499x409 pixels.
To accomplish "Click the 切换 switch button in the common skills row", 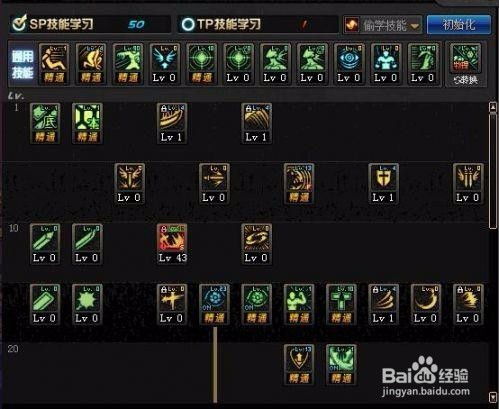I will pos(466,65).
